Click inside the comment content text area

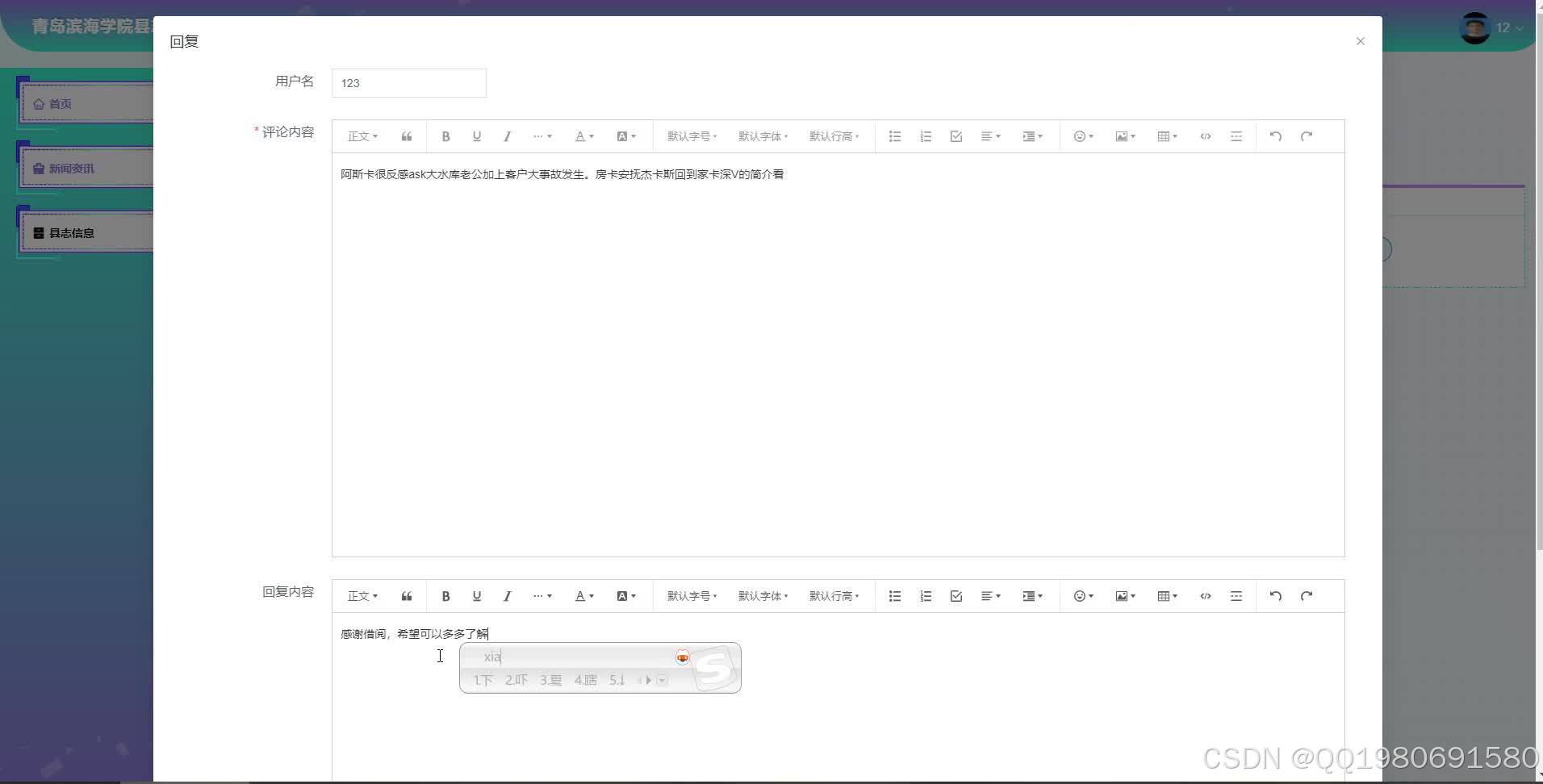click(838, 355)
